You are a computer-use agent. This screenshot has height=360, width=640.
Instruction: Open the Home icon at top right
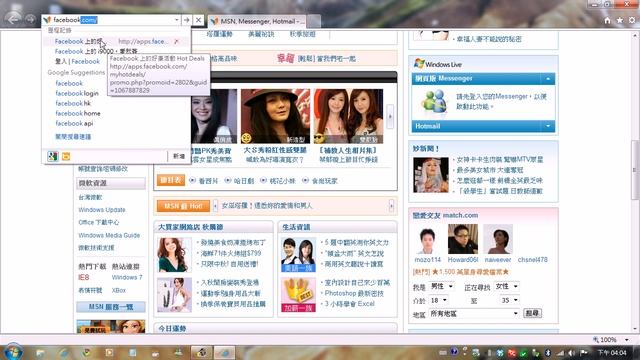607,20
